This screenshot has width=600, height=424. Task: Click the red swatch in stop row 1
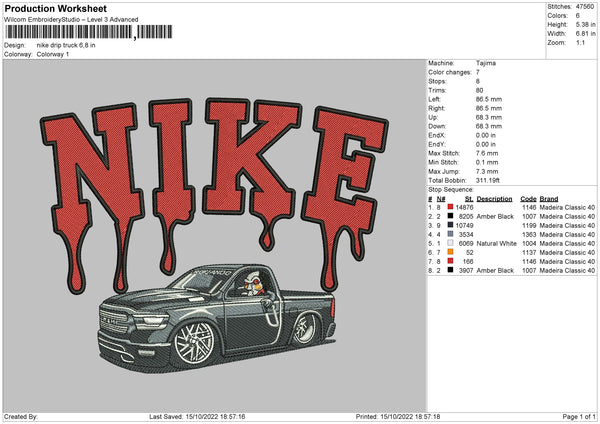(450, 207)
